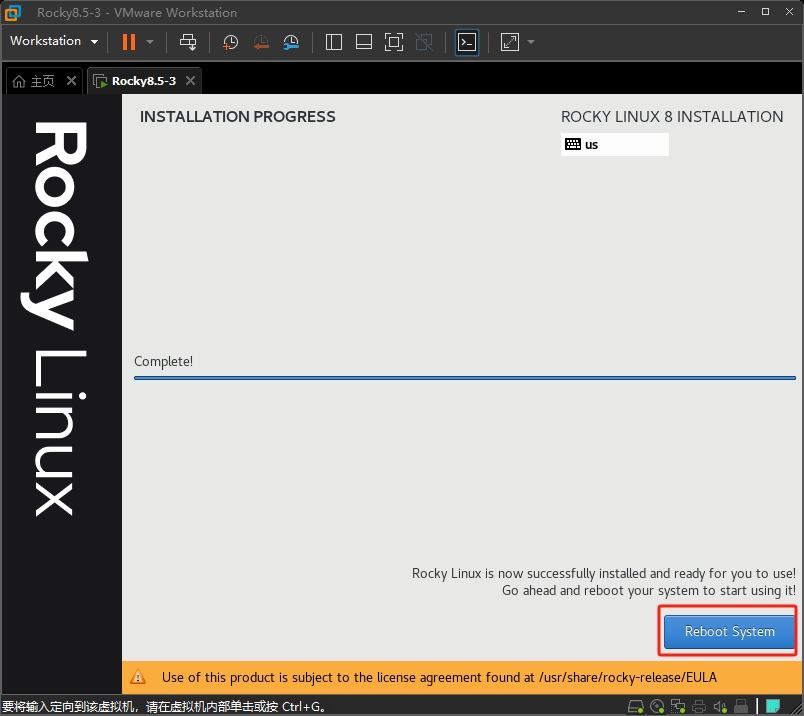Click the CD/DVD drive status icon
804x716 pixels.
[x=657, y=707]
